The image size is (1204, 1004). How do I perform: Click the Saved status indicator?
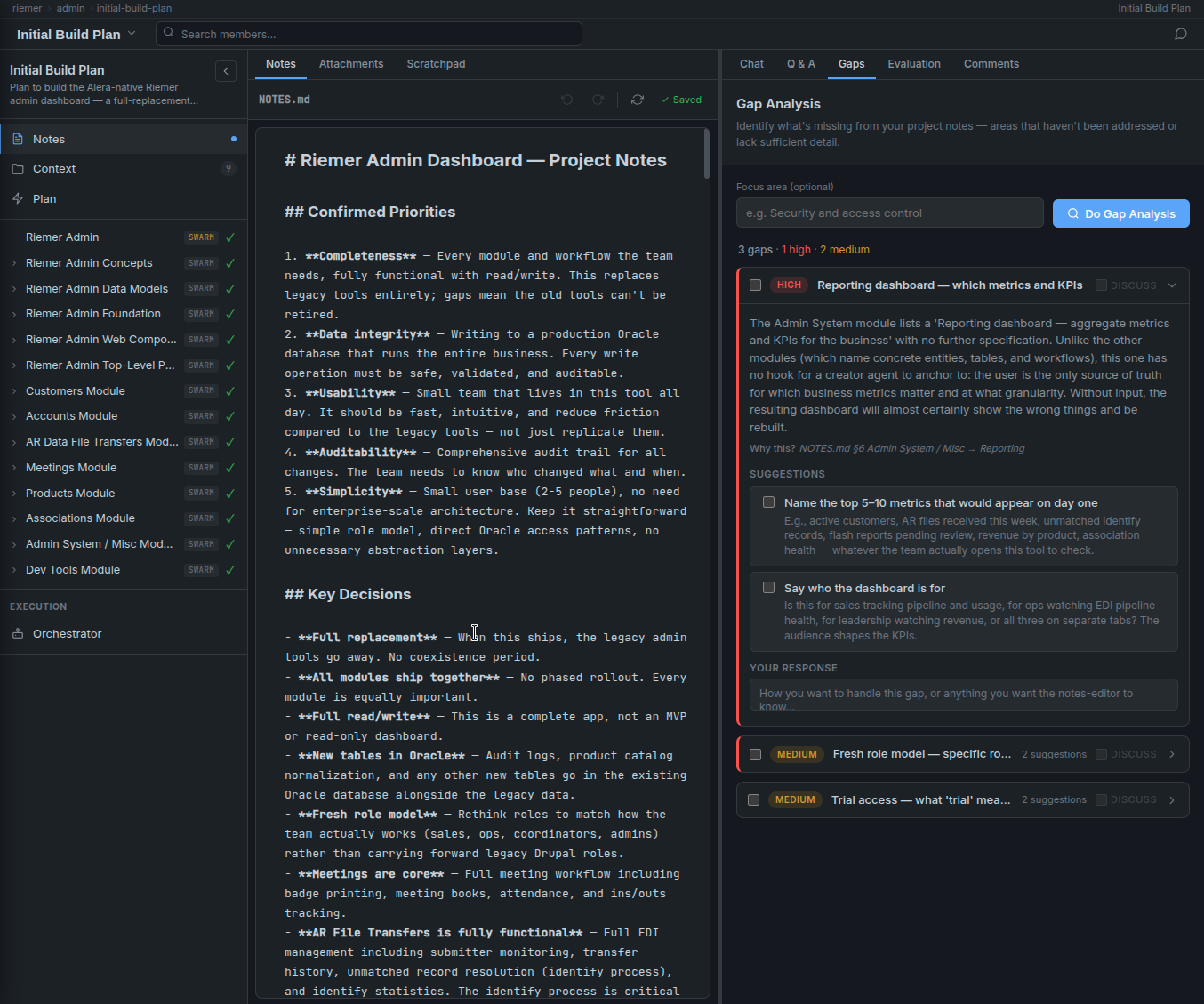tap(681, 100)
